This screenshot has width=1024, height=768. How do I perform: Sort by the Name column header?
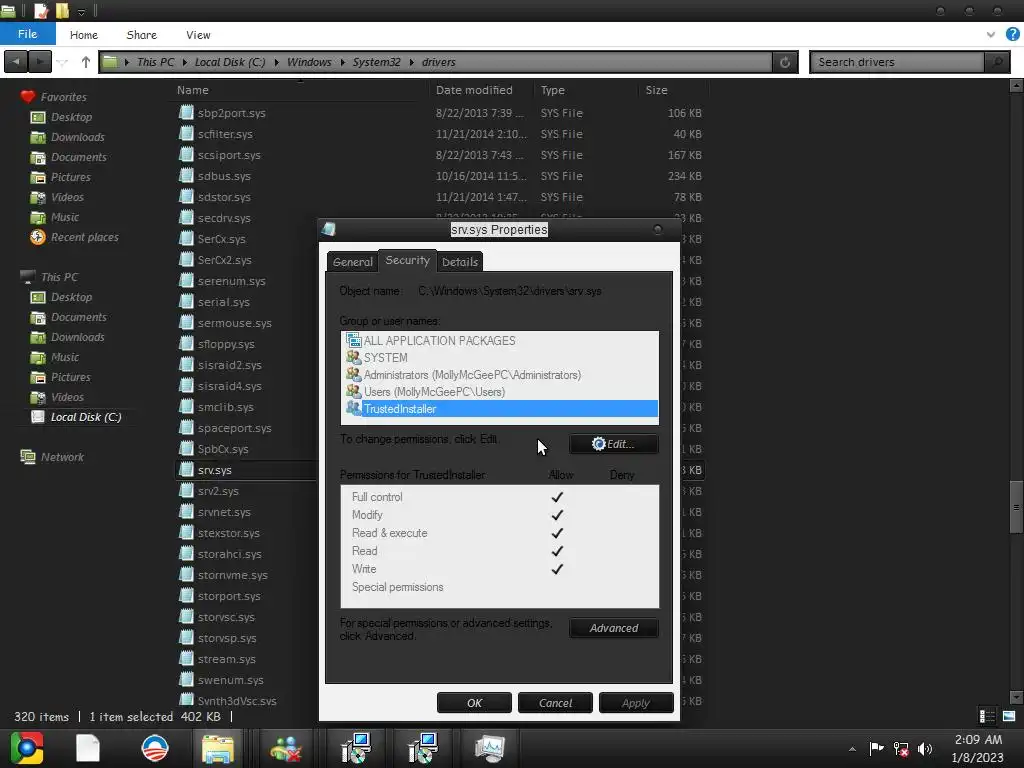tap(193, 90)
